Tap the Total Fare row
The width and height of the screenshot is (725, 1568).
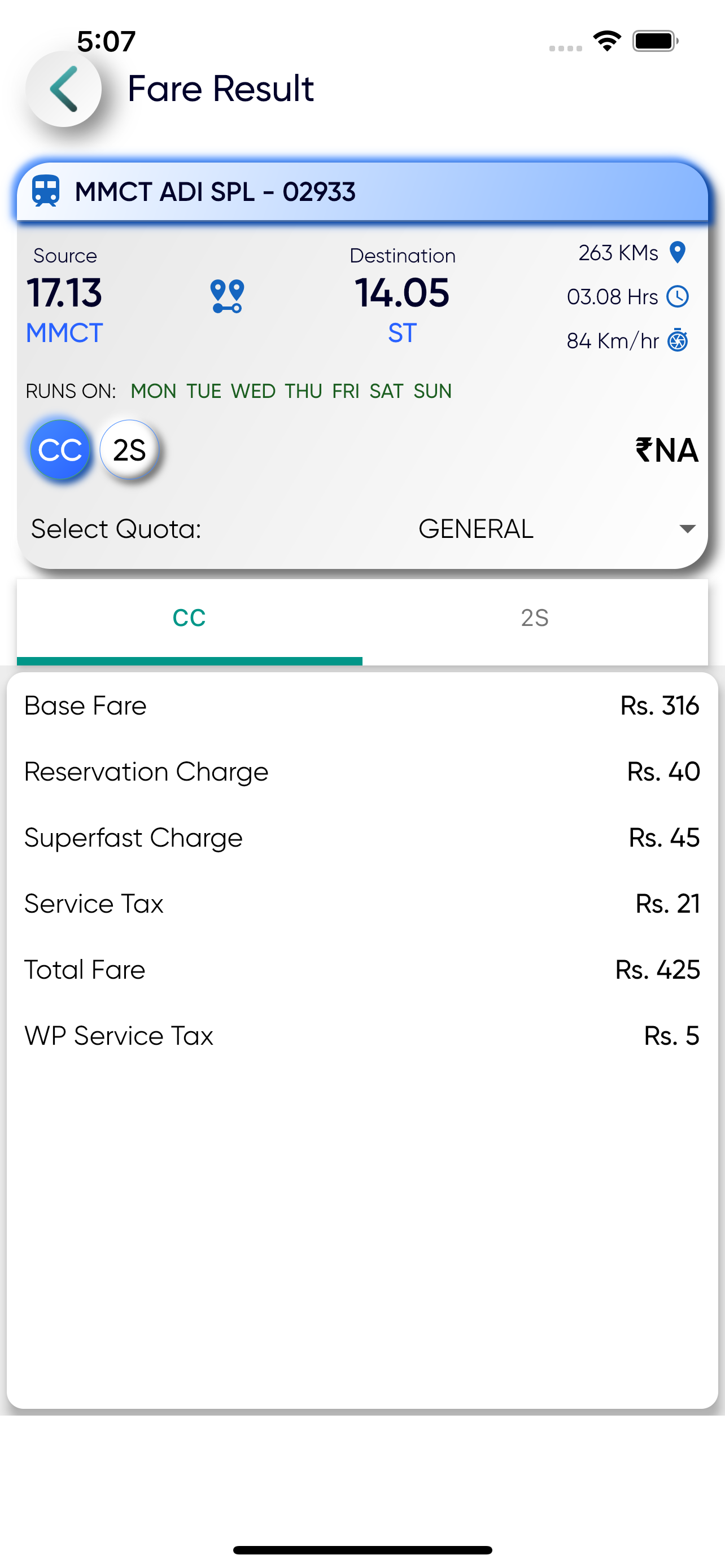pyautogui.click(x=362, y=970)
